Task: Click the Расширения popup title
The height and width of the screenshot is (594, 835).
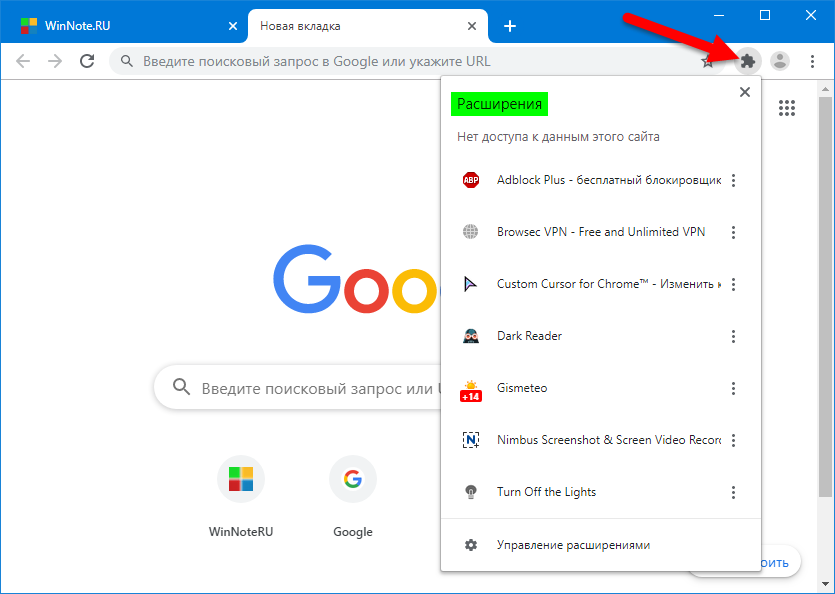Action: (499, 104)
